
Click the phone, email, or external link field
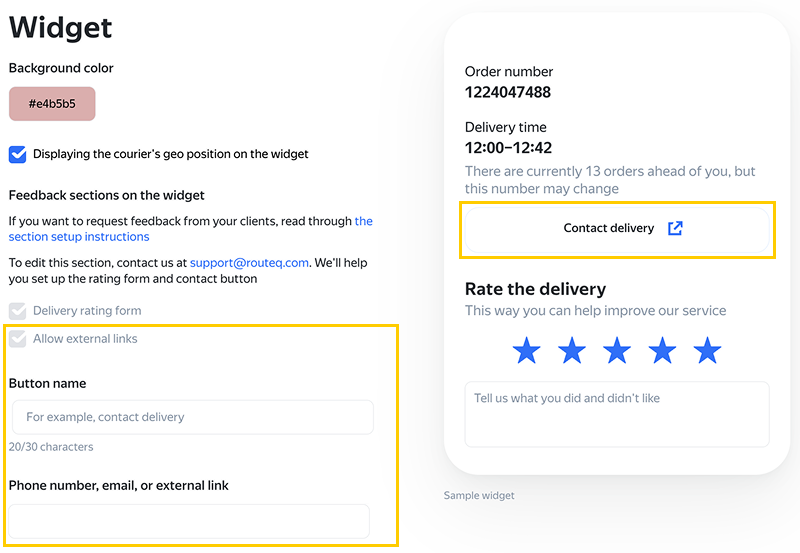coord(189,521)
